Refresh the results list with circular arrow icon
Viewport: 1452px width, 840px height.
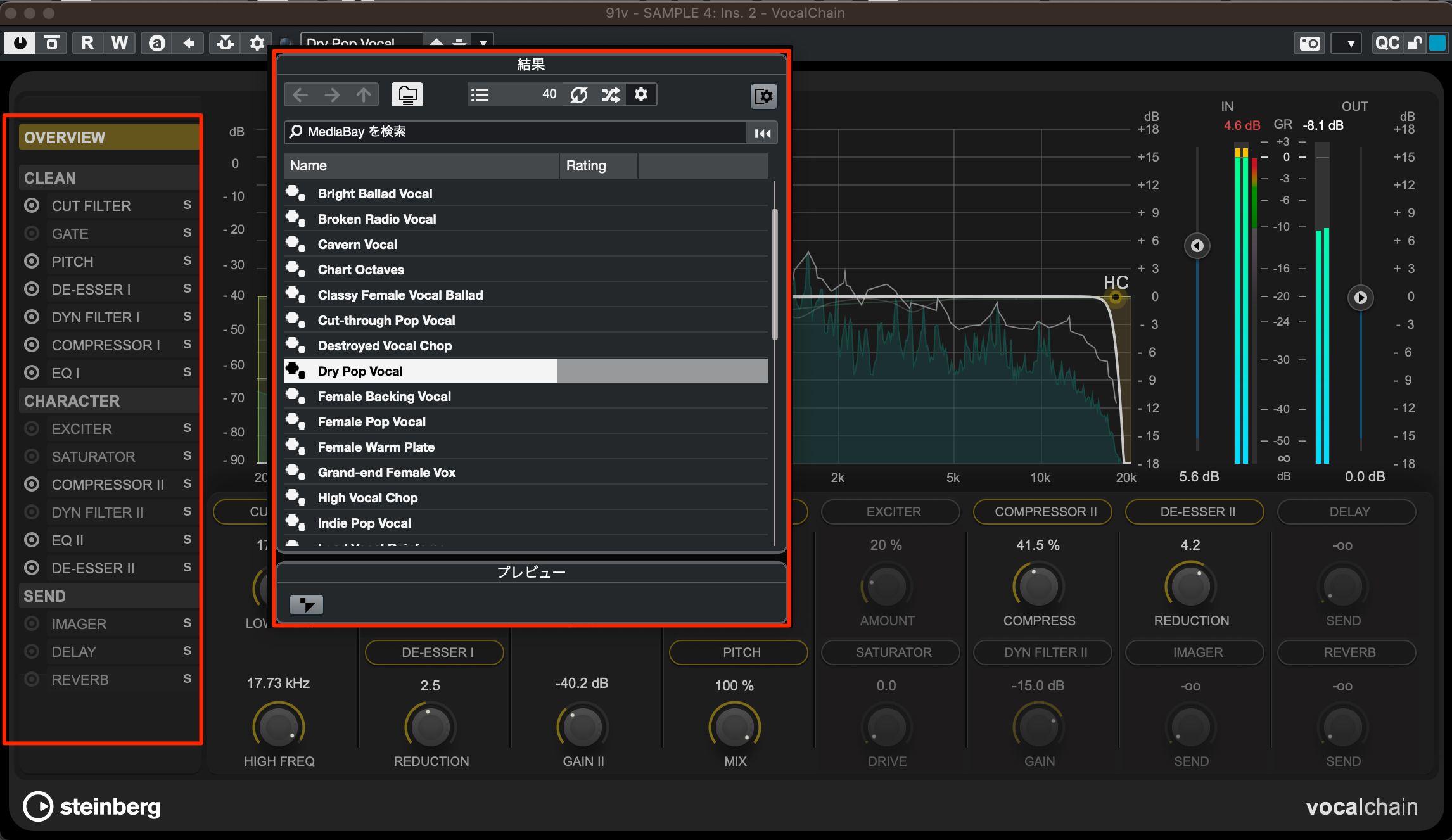pos(578,94)
